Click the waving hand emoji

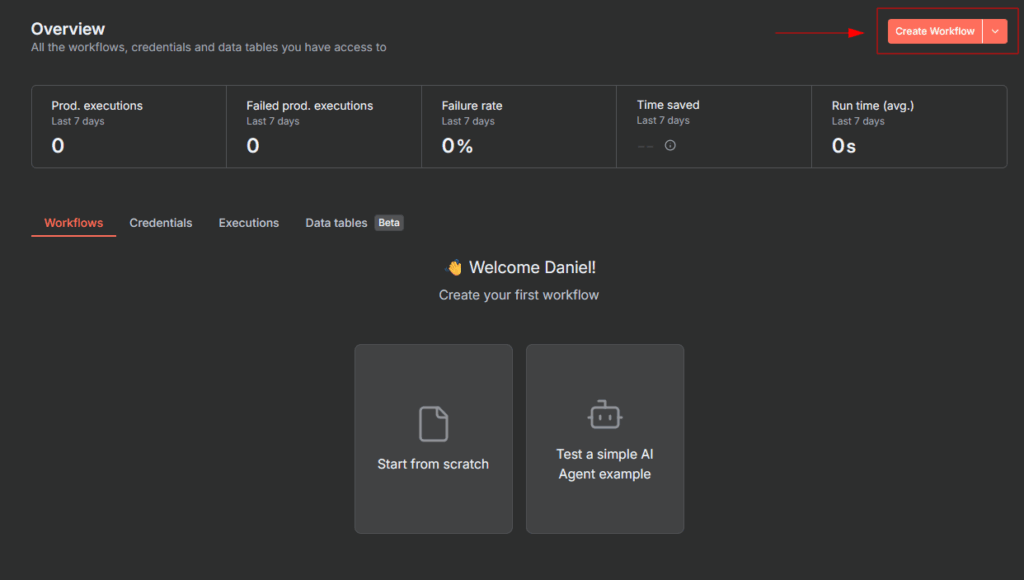pos(454,268)
